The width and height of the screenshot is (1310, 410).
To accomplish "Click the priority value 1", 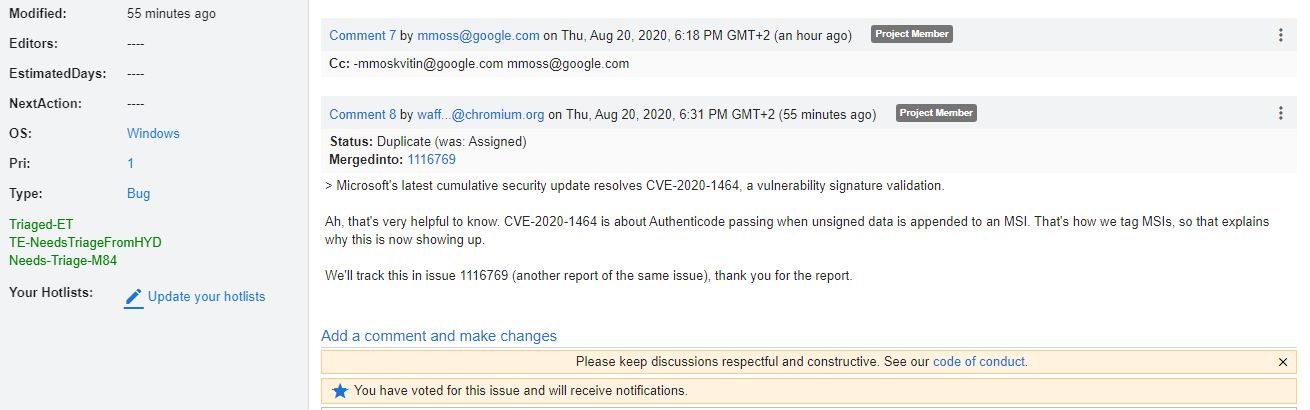I will [130, 163].
